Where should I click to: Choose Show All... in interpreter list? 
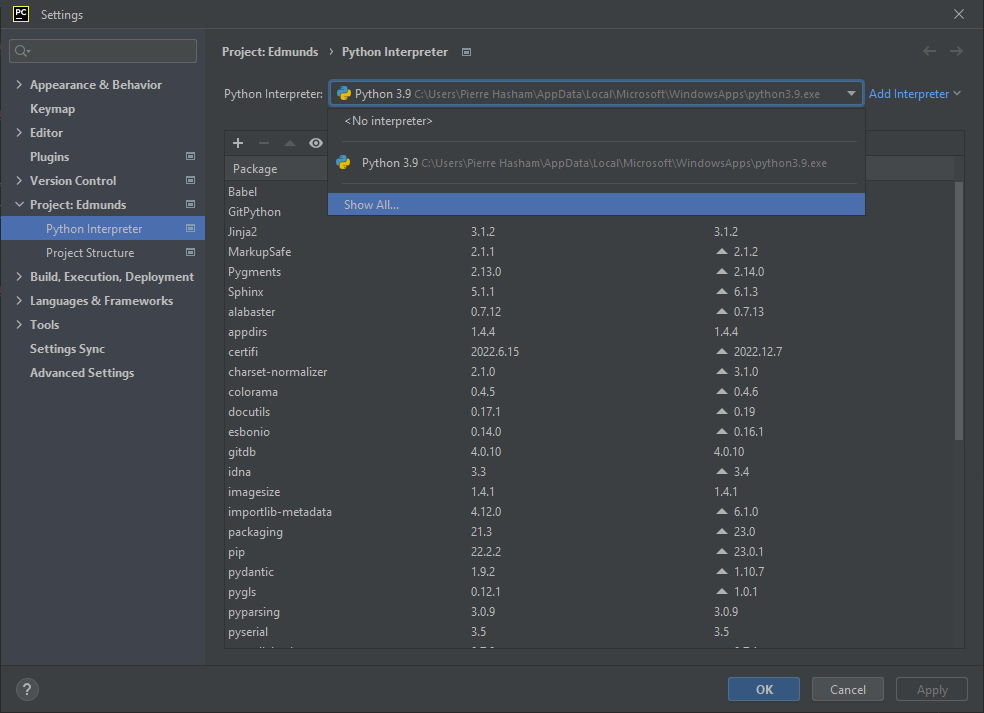pyautogui.click(x=596, y=205)
